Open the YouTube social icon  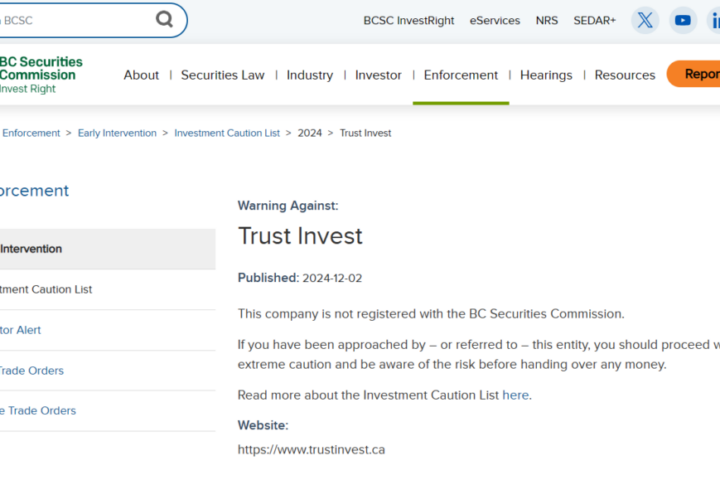(683, 20)
